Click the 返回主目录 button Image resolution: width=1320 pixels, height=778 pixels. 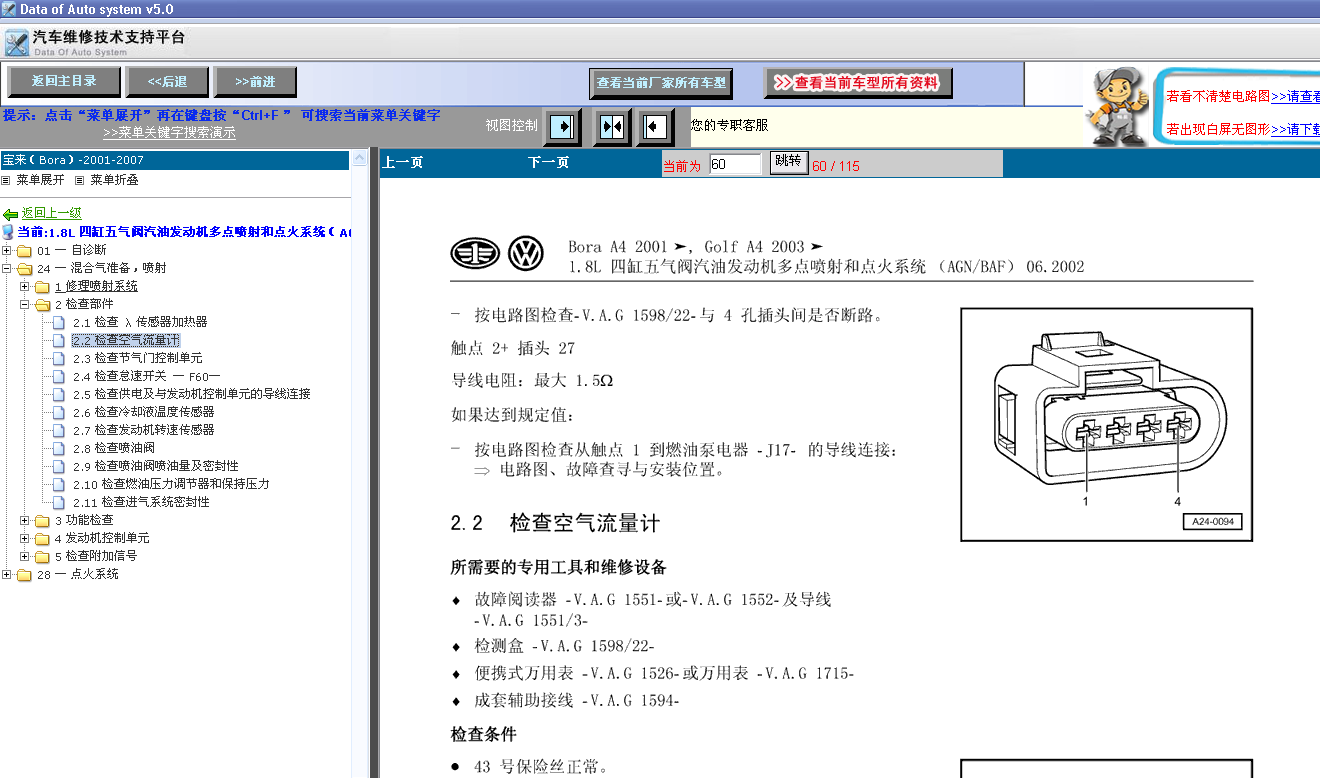[x=64, y=82]
